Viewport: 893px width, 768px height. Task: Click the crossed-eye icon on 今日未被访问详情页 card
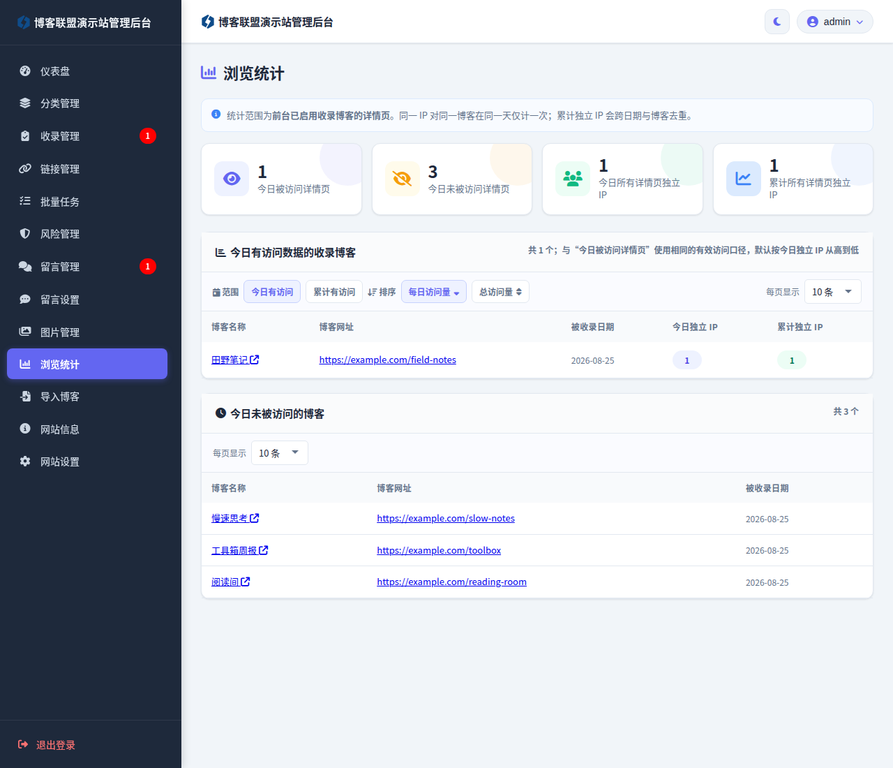click(402, 179)
